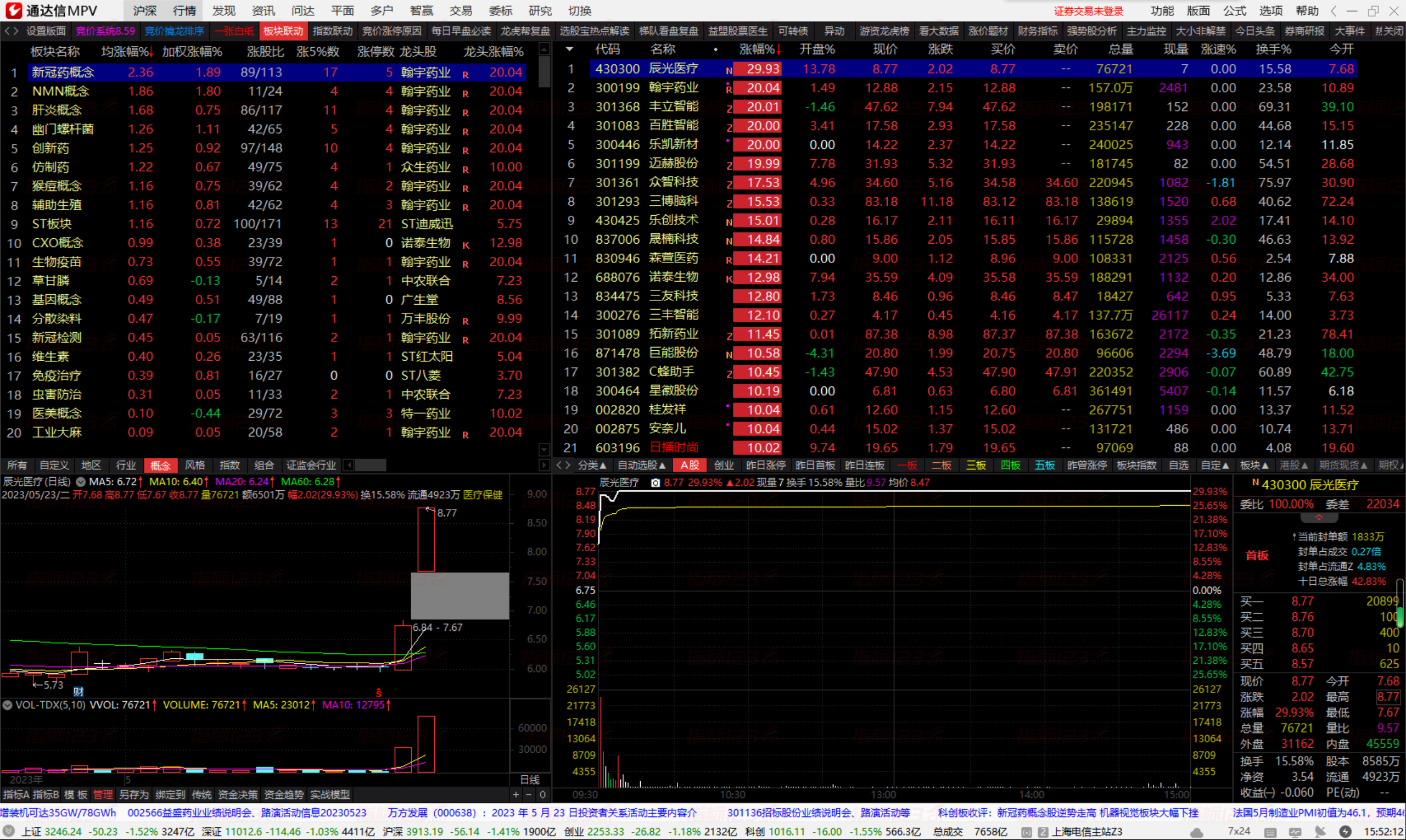The image size is (1406, 840).
Task: Click the back arrow in title bar
Action: [1334, 11]
